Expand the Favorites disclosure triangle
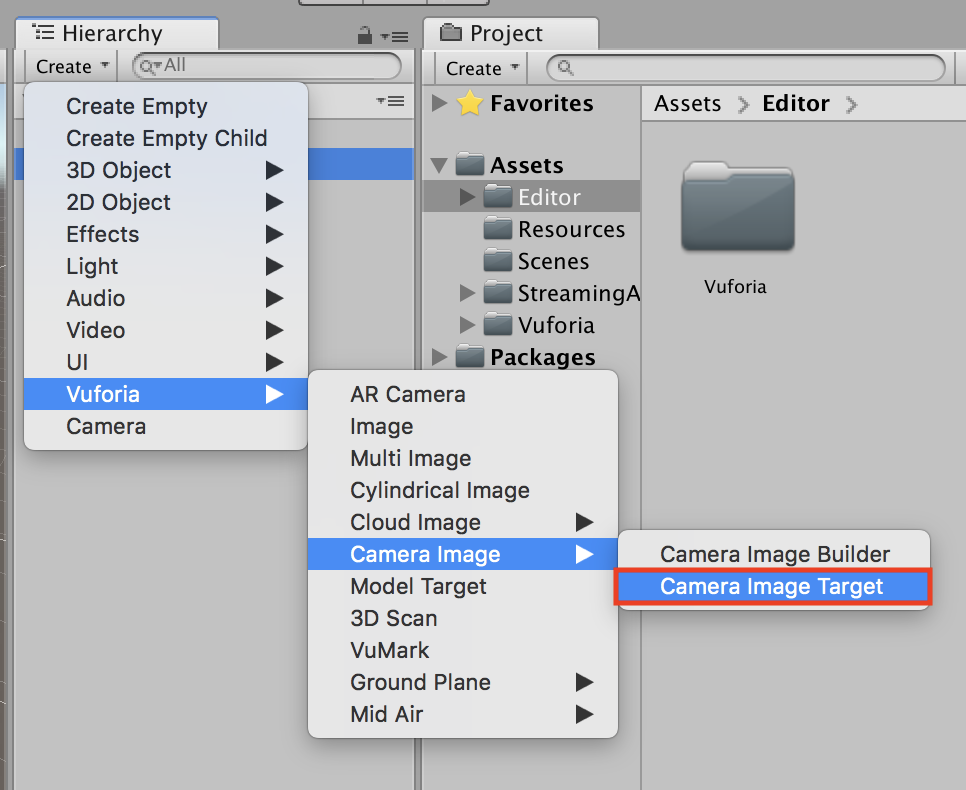This screenshot has height=790, width=966. (x=439, y=104)
